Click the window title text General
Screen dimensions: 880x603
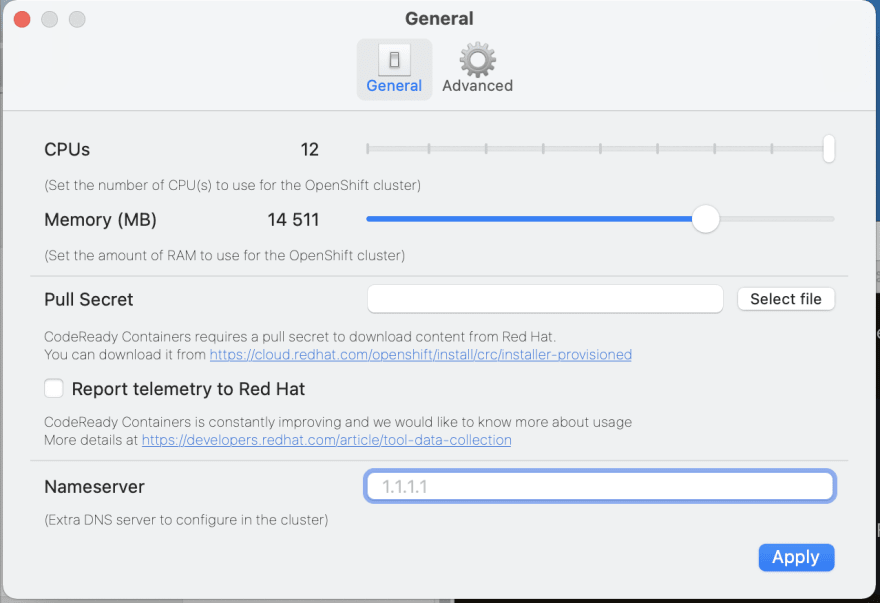439,19
